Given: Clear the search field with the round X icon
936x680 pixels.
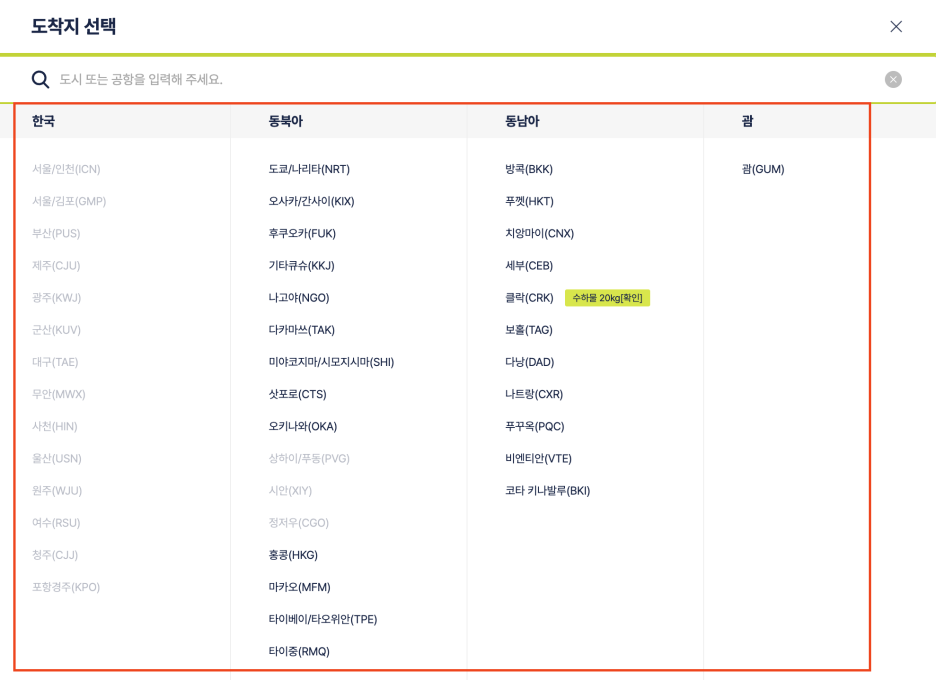Looking at the screenshot, I should coord(893,79).
